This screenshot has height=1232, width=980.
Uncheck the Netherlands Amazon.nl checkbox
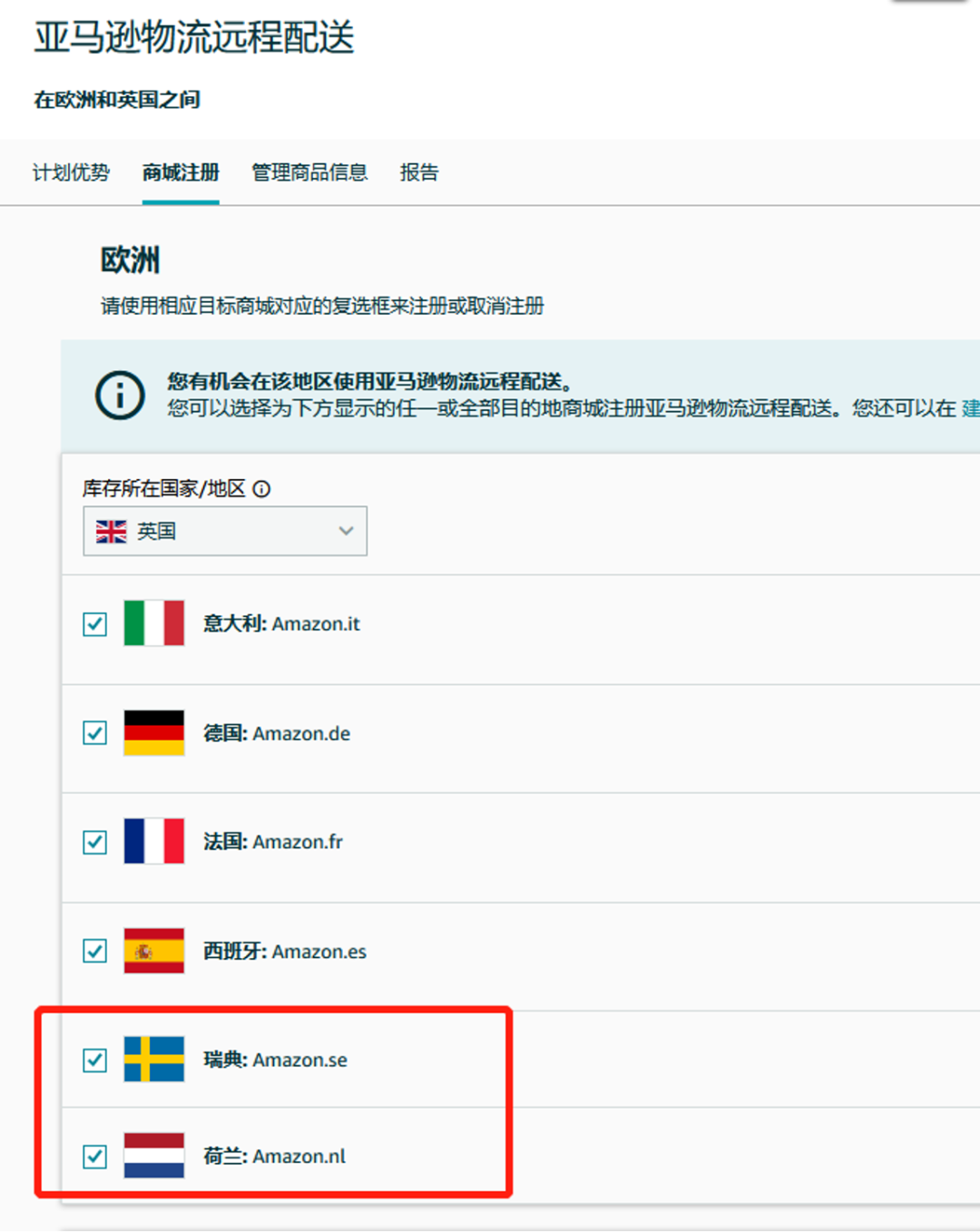click(95, 1157)
